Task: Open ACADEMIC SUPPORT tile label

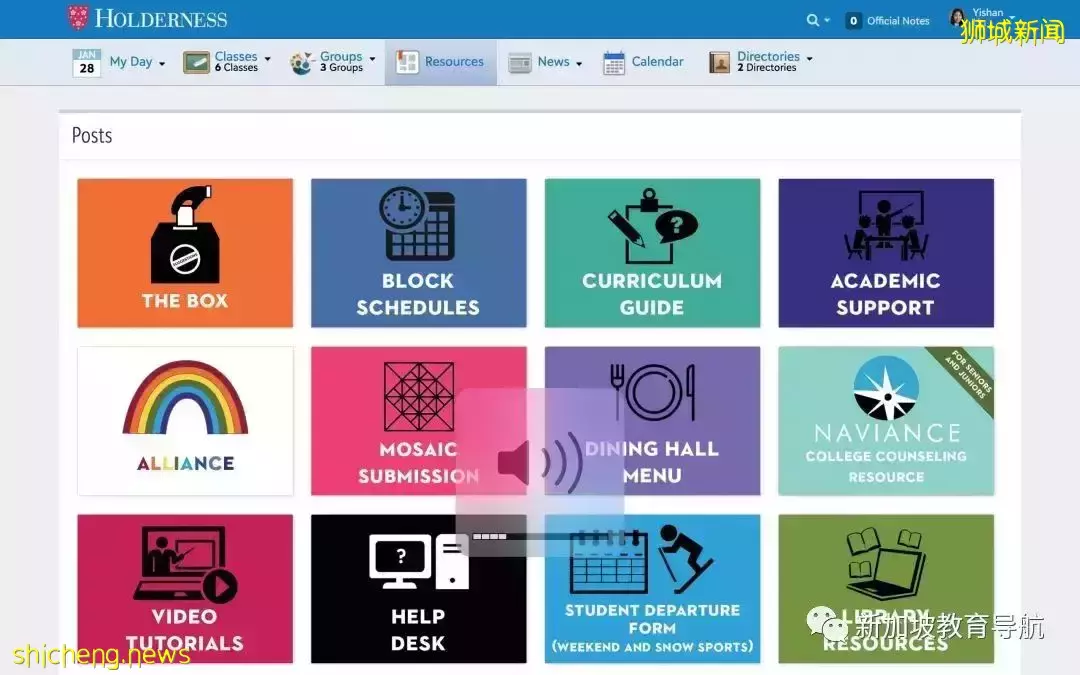Action: 886,294
